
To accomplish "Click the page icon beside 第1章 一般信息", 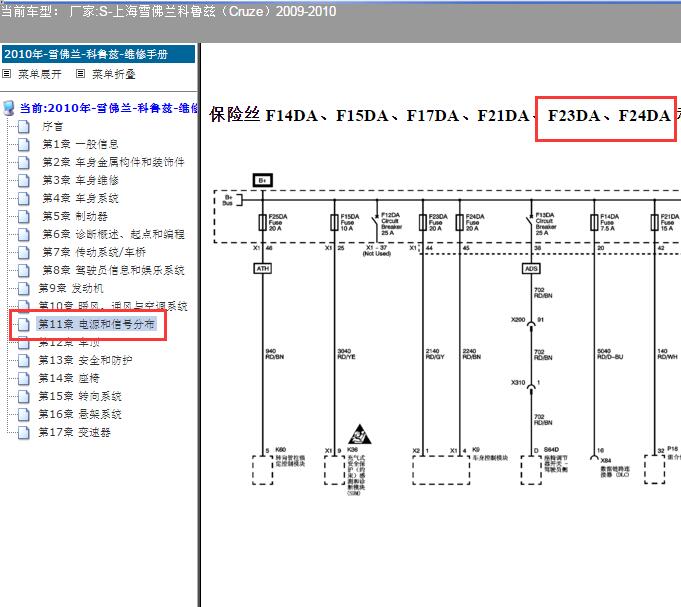I will click(24, 145).
